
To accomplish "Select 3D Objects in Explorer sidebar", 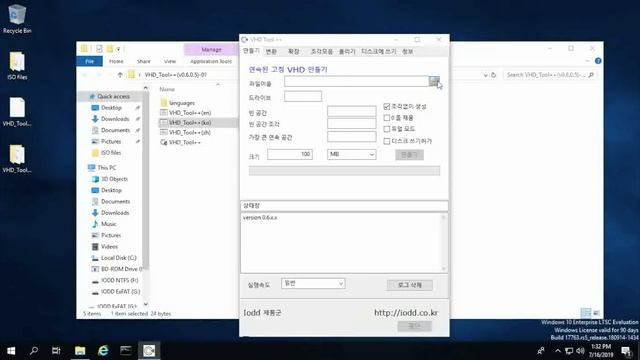I will 114,179.
